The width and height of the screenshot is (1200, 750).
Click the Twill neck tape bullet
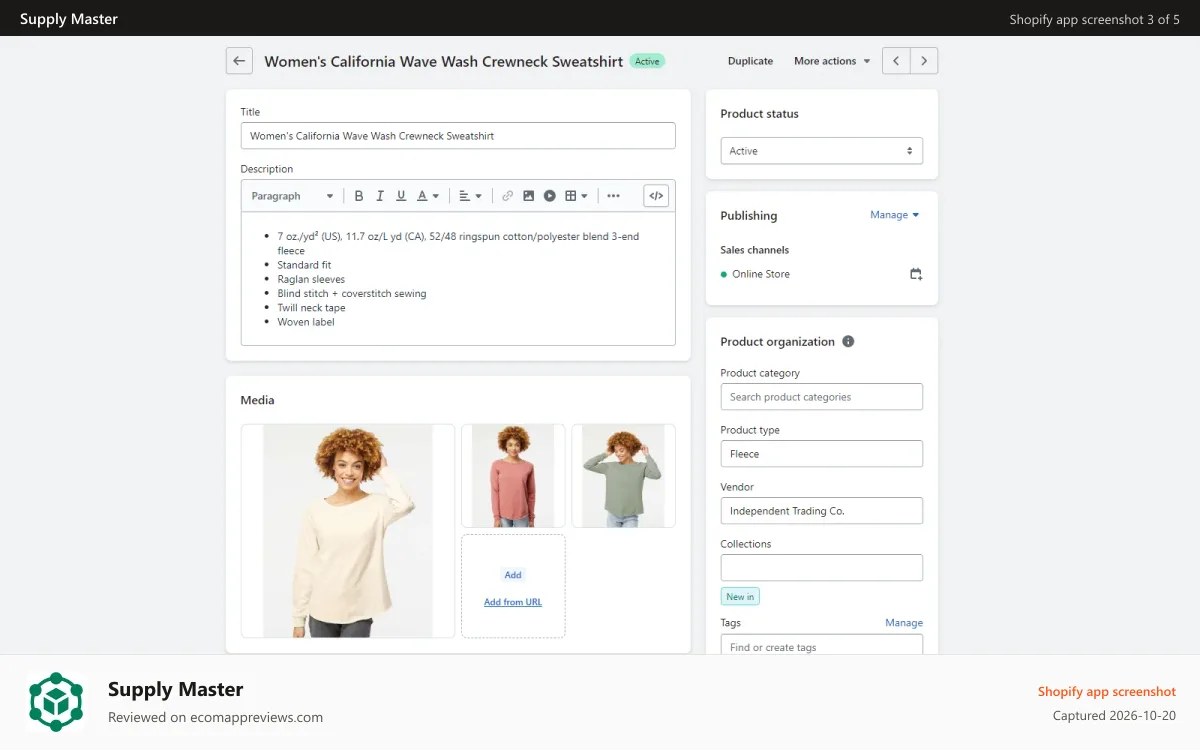coord(311,308)
